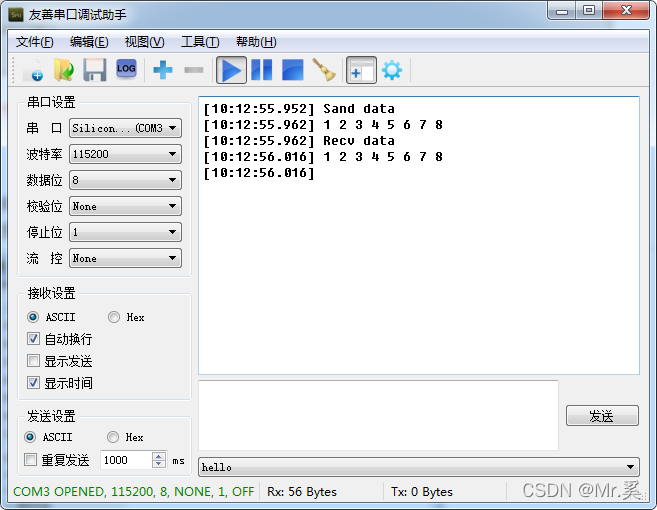
Task: Click the blue stop square icon
Action: click(292, 70)
